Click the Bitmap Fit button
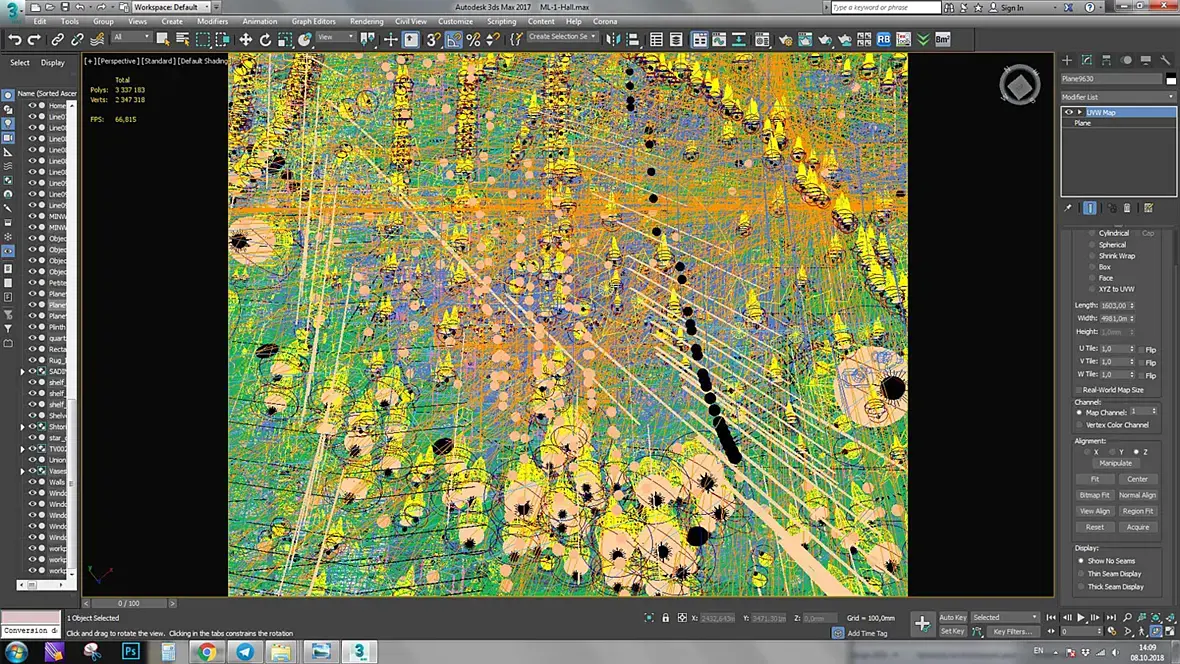 tap(1094, 495)
